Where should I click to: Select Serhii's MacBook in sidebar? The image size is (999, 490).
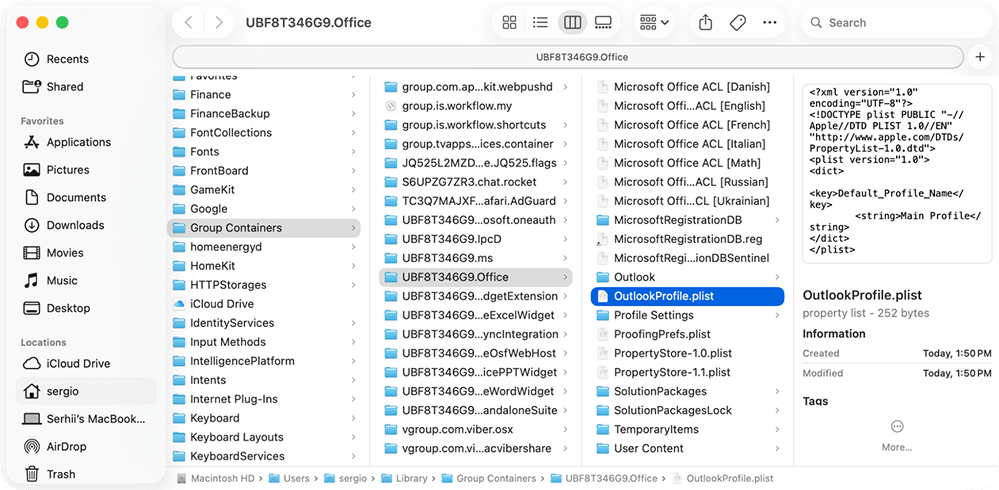86,419
